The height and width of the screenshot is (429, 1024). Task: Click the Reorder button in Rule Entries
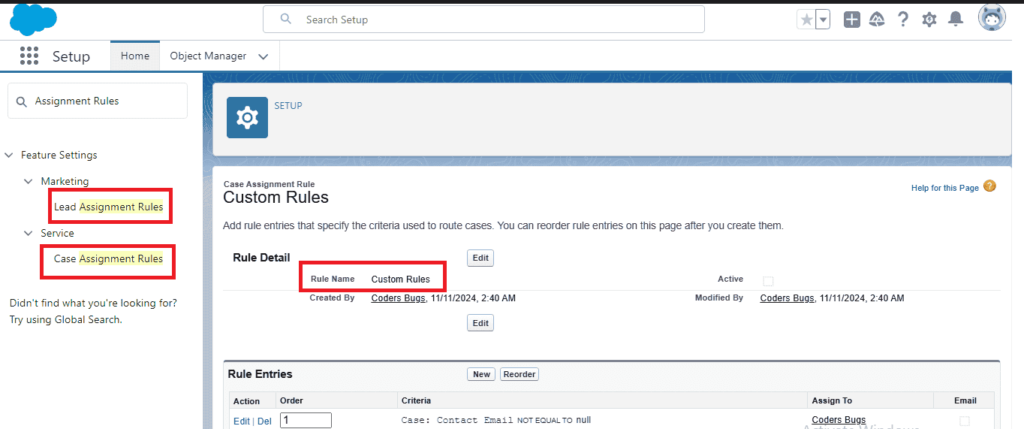pos(519,374)
